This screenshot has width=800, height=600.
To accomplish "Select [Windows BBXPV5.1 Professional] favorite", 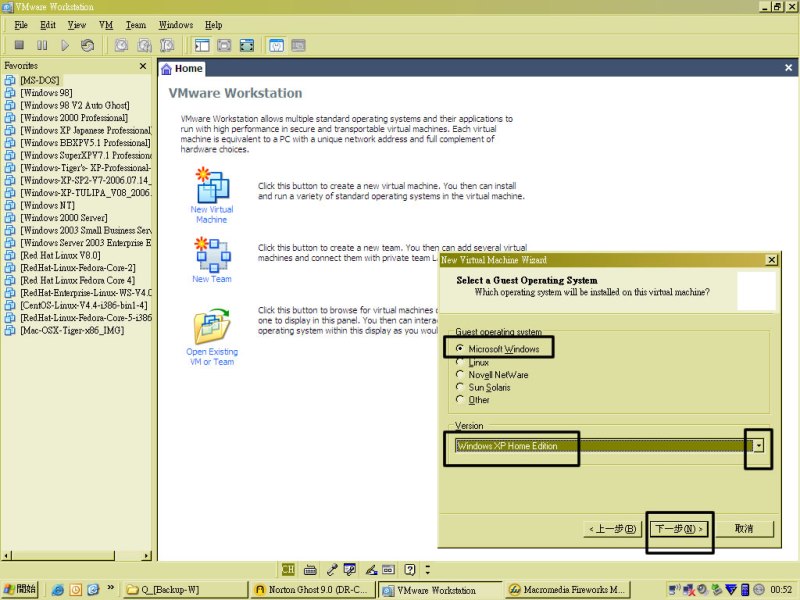I will click(x=85, y=142).
